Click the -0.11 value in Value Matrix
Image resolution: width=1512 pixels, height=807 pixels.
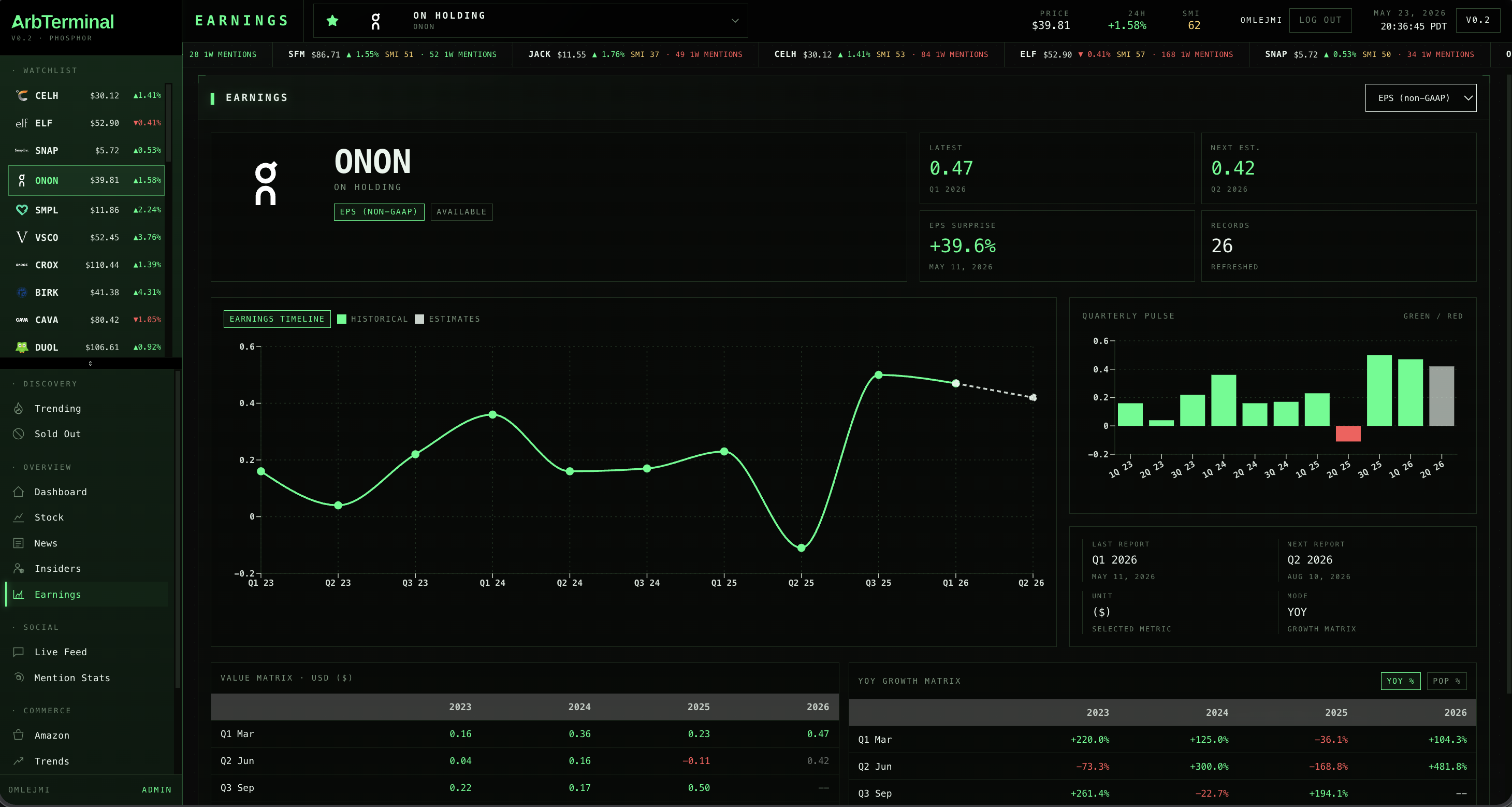(696, 760)
